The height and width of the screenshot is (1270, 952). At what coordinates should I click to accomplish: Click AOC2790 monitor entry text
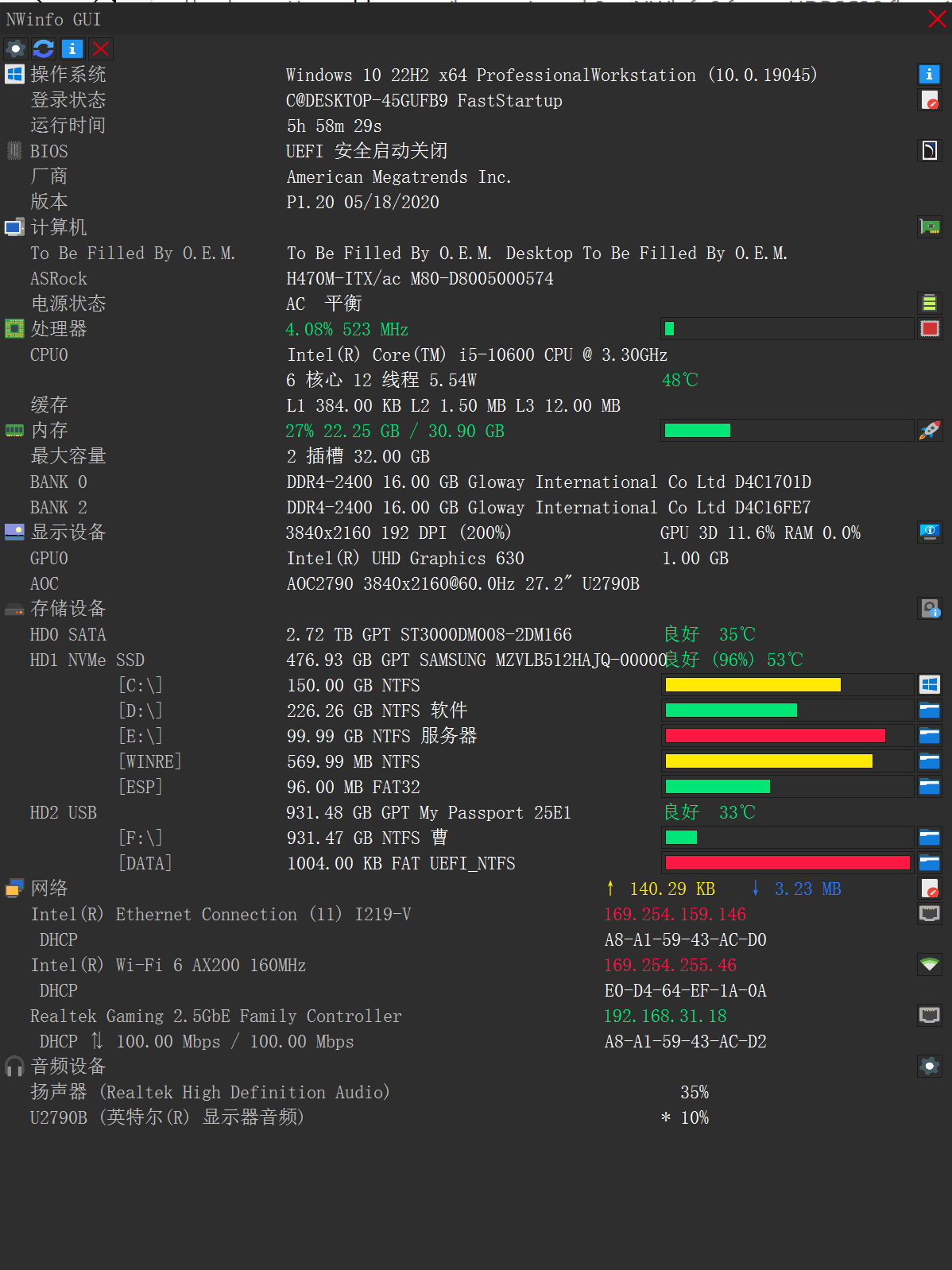463,583
